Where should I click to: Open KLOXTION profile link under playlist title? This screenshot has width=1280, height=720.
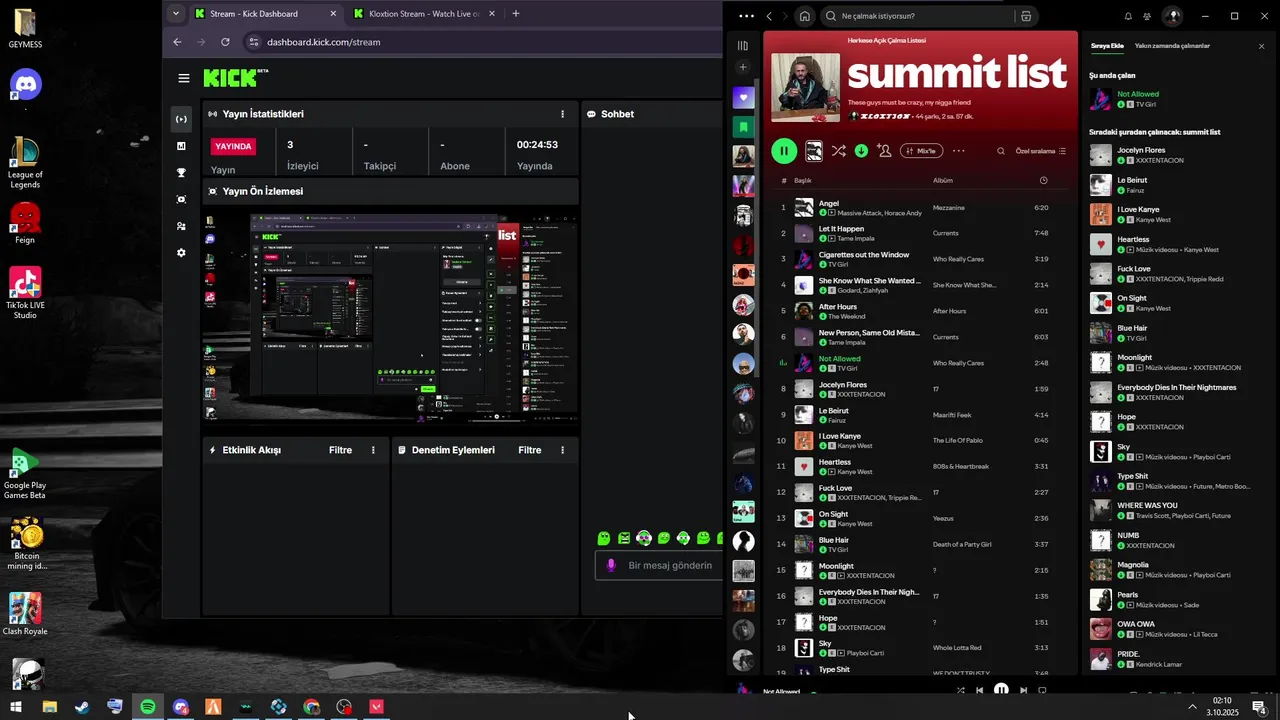coord(885,116)
